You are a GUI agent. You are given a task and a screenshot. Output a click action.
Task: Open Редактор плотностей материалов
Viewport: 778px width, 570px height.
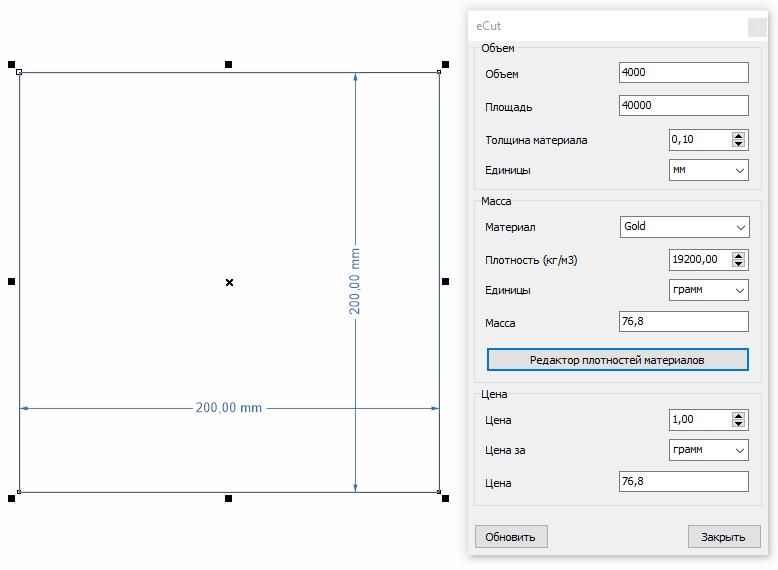click(x=617, y=360)
